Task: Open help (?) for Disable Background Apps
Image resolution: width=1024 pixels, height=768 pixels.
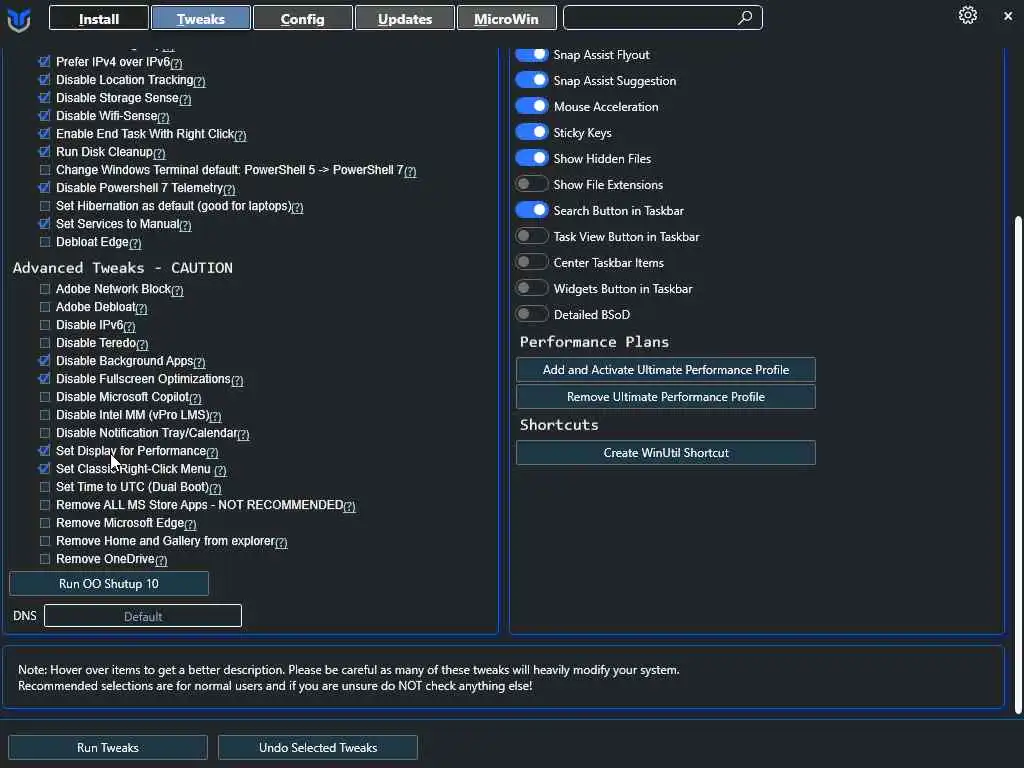Action: (x=199, y=363)
